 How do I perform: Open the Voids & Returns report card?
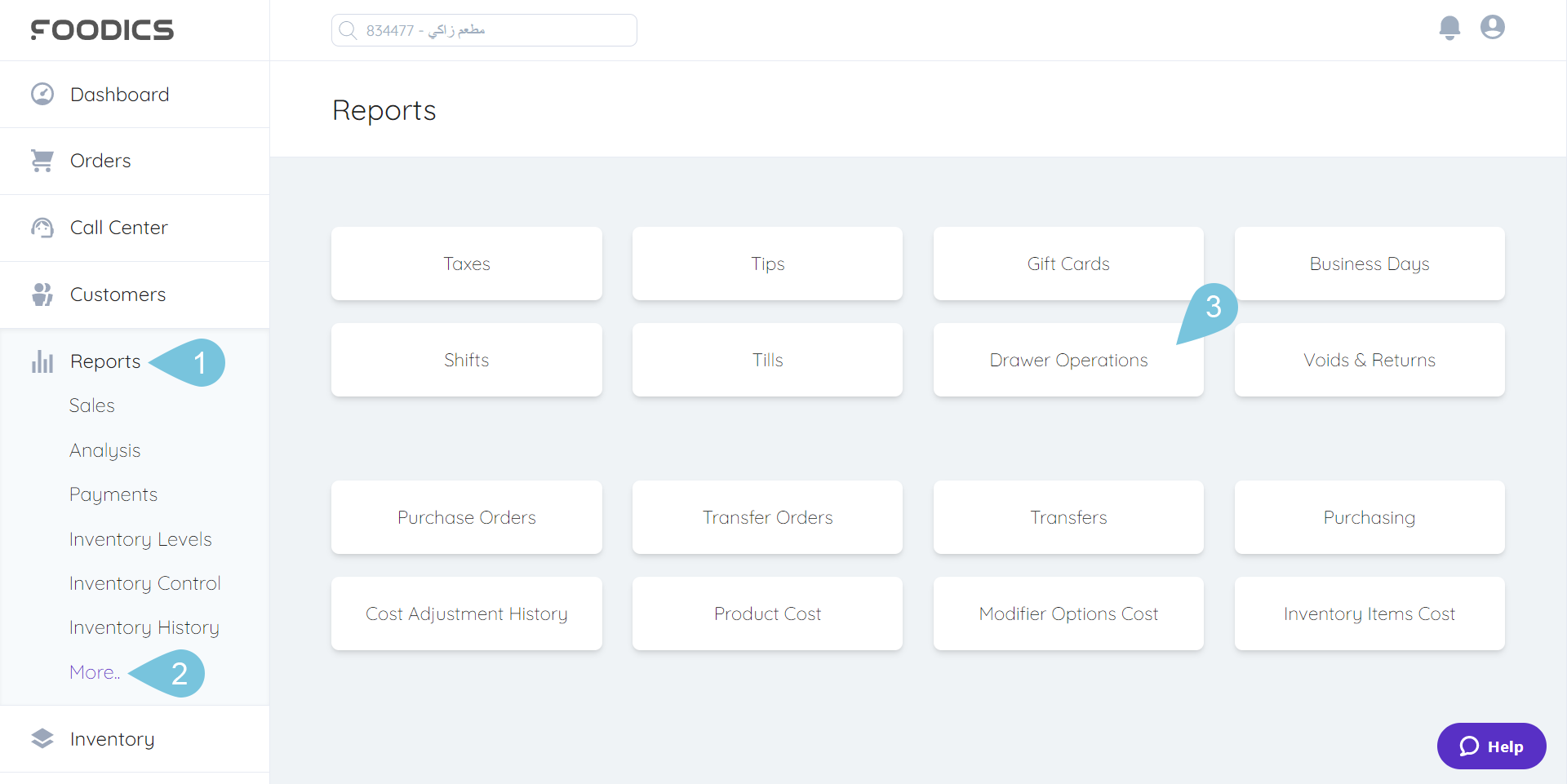tap(1369, 360)
